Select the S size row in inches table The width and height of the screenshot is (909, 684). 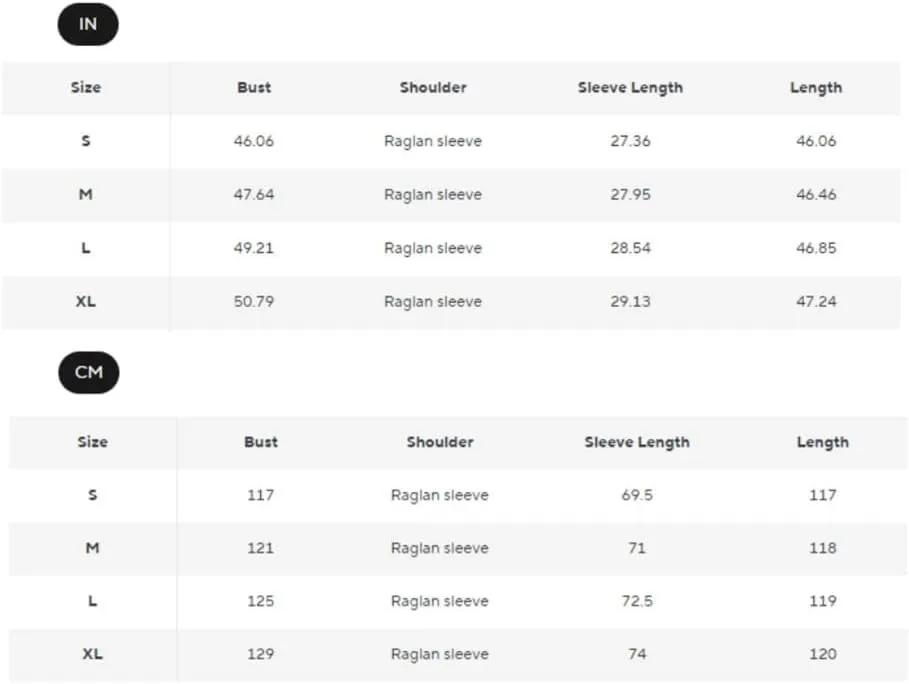(451, 141)
